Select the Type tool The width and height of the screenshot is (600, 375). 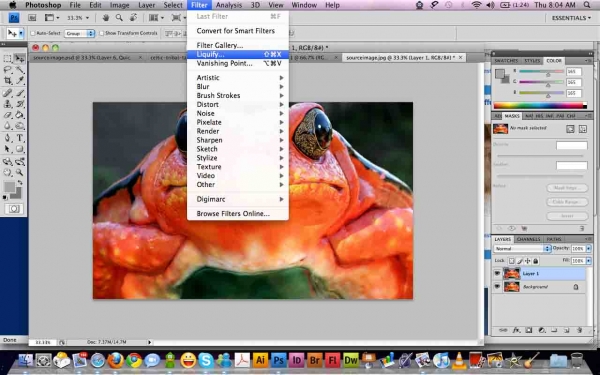coord(20,138)
